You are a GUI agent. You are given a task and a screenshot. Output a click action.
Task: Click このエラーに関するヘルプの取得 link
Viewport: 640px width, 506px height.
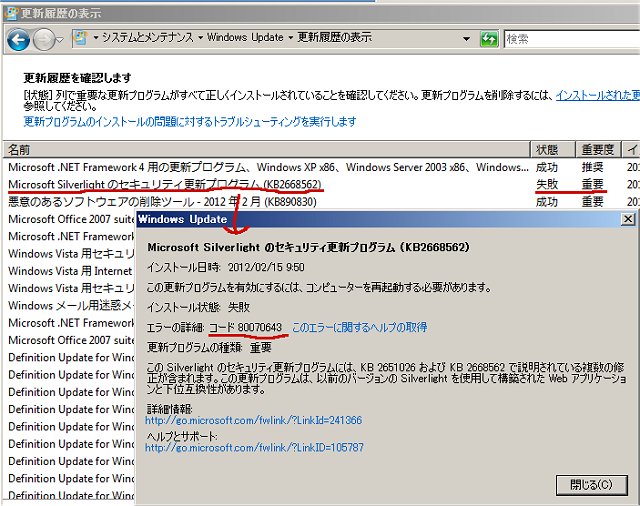pyautogui.click(x=360, y=327)
